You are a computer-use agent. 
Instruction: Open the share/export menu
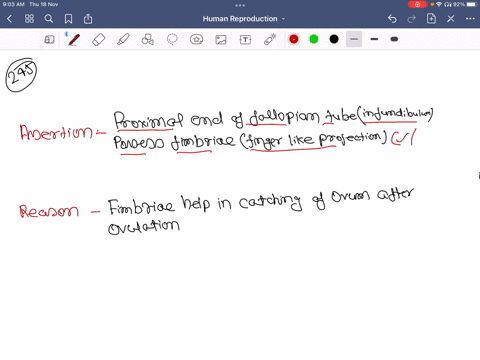88,19
